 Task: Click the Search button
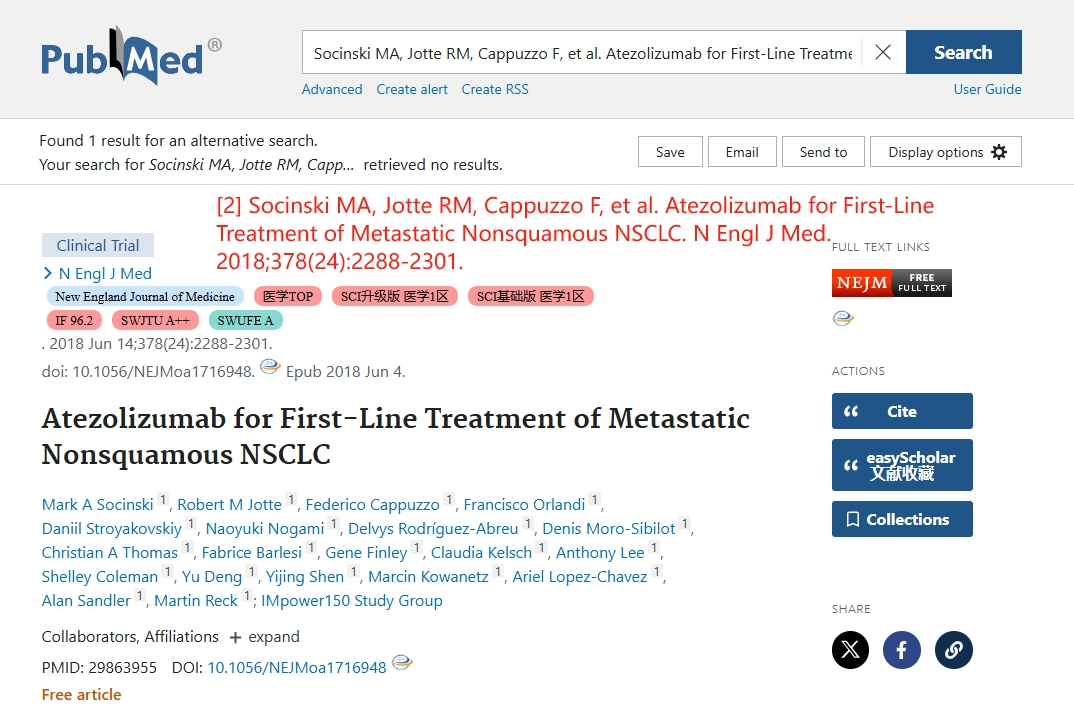point(964,52)
